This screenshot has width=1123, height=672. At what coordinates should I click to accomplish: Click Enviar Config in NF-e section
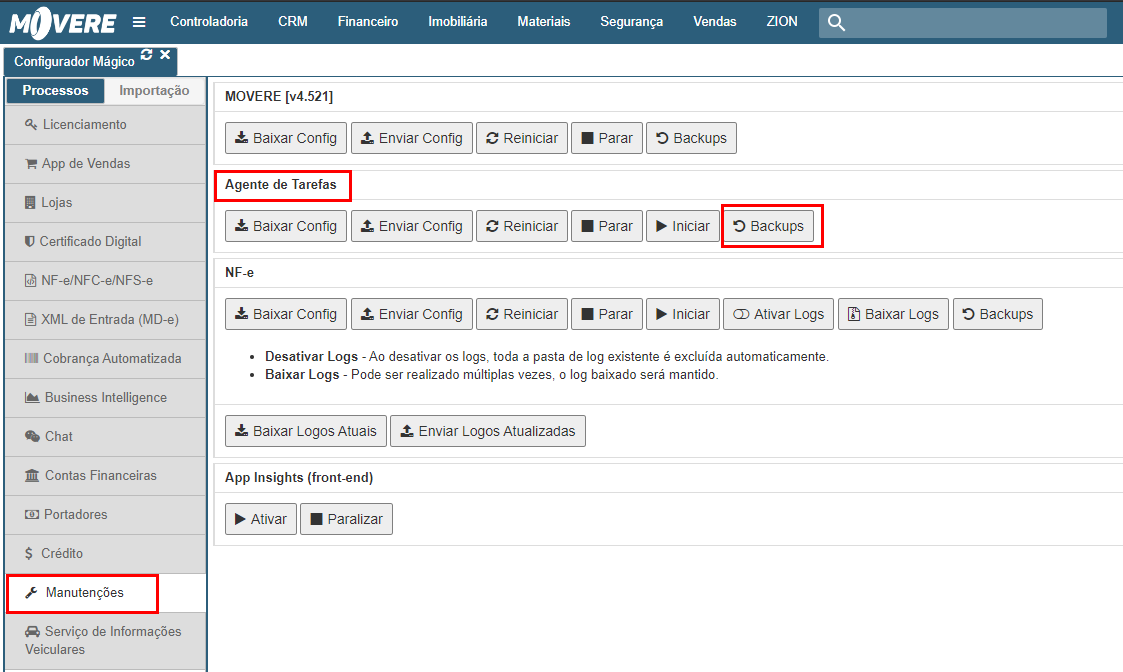tap(412, 315)
